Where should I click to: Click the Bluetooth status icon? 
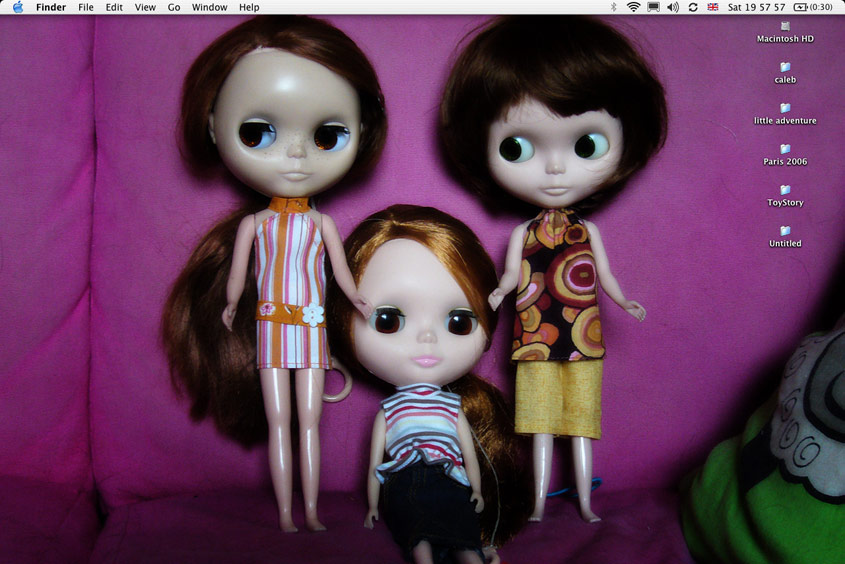click(613, 7)
